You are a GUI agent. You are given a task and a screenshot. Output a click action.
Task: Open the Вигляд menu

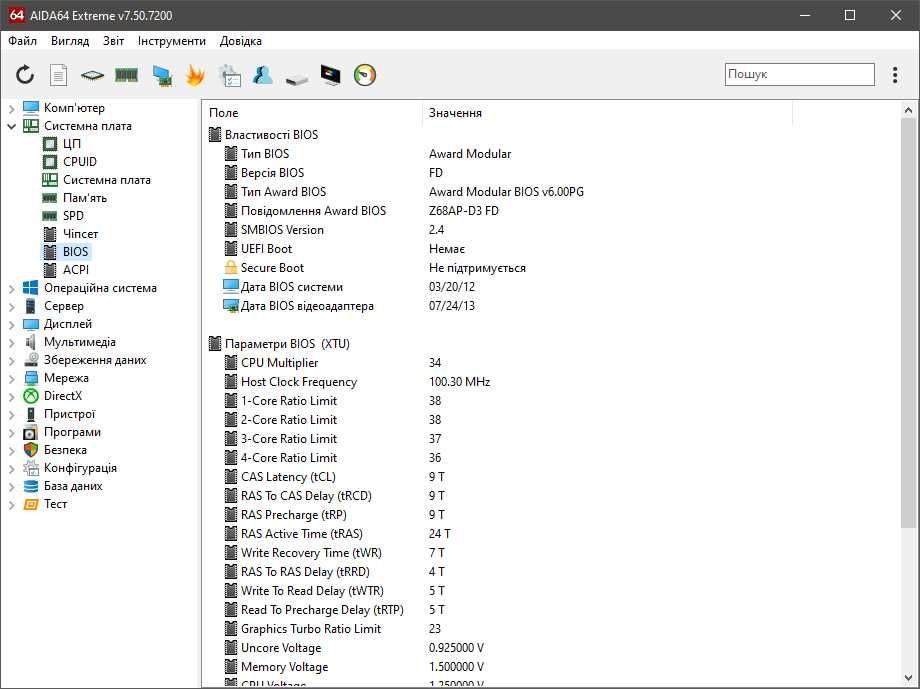coord(70,40)
